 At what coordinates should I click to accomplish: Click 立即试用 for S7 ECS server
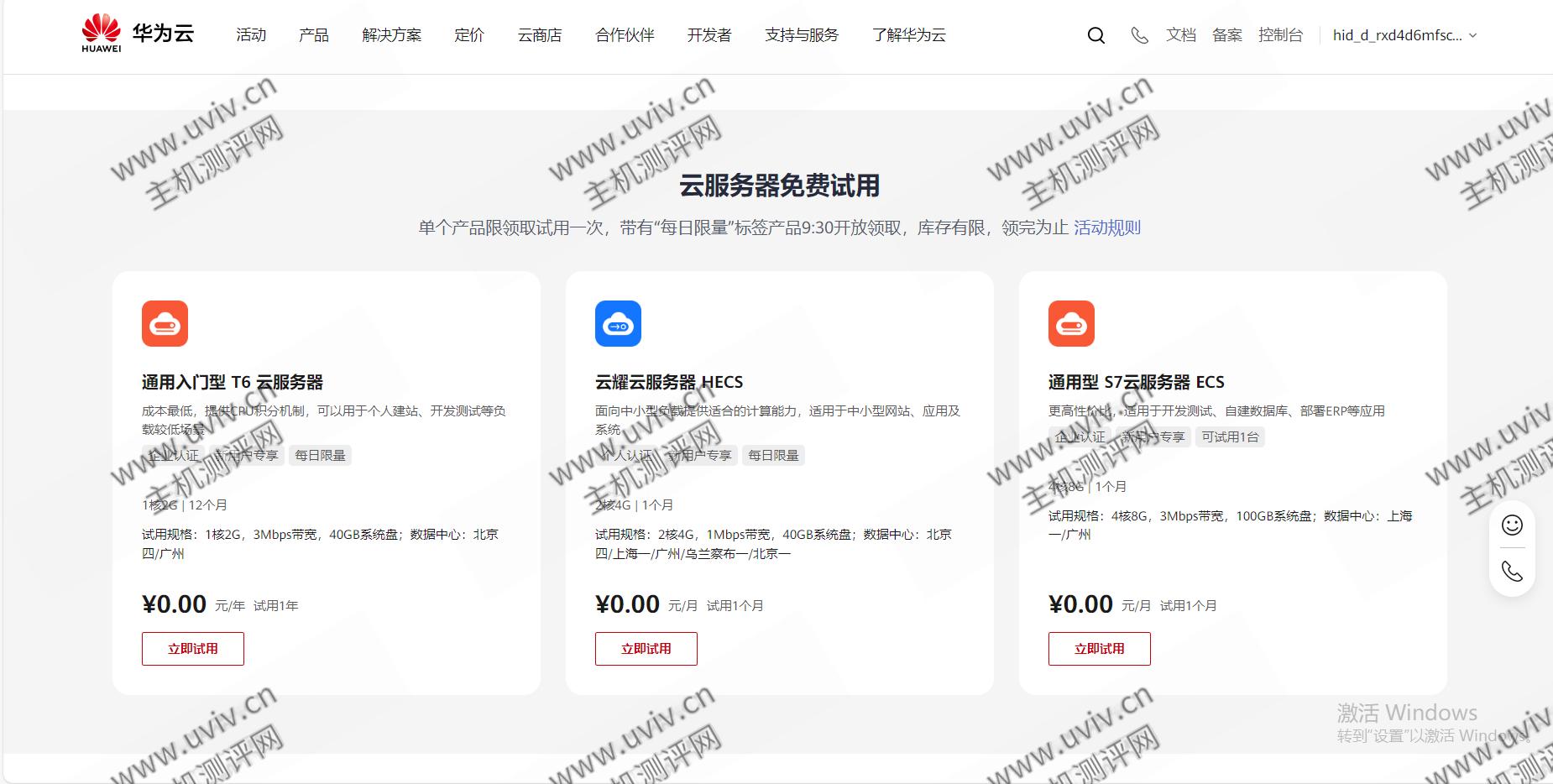(x=1100, y=649)
